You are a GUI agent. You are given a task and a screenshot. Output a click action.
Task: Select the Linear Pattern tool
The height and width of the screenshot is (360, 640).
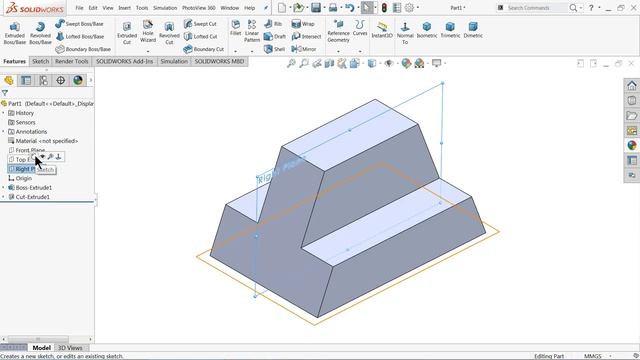click(252, 31)
